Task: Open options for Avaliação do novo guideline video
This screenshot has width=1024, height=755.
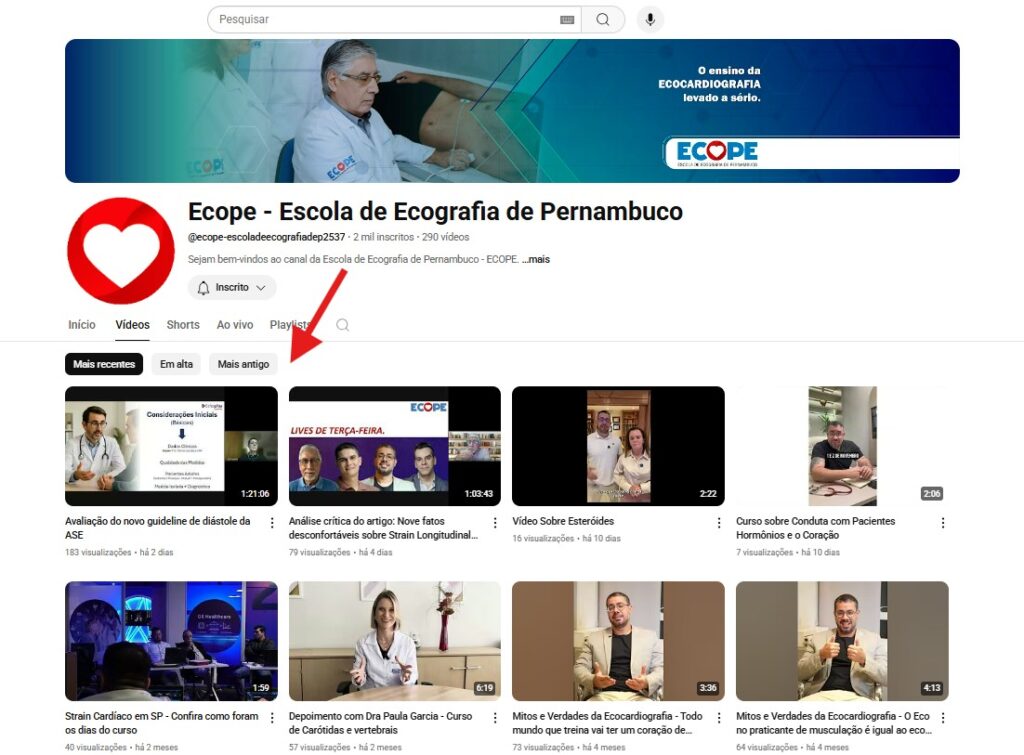Action: pyautogui.click(x=272, y=522)
